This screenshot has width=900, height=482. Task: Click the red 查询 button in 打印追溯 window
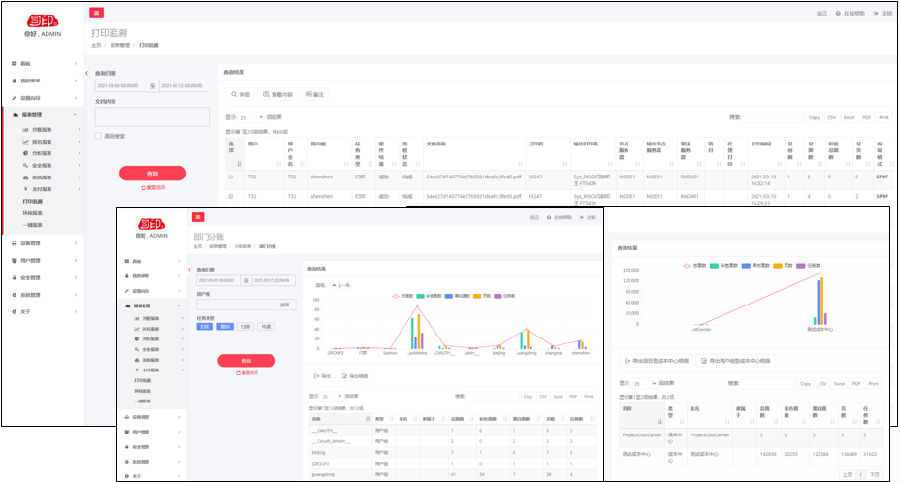153,173
